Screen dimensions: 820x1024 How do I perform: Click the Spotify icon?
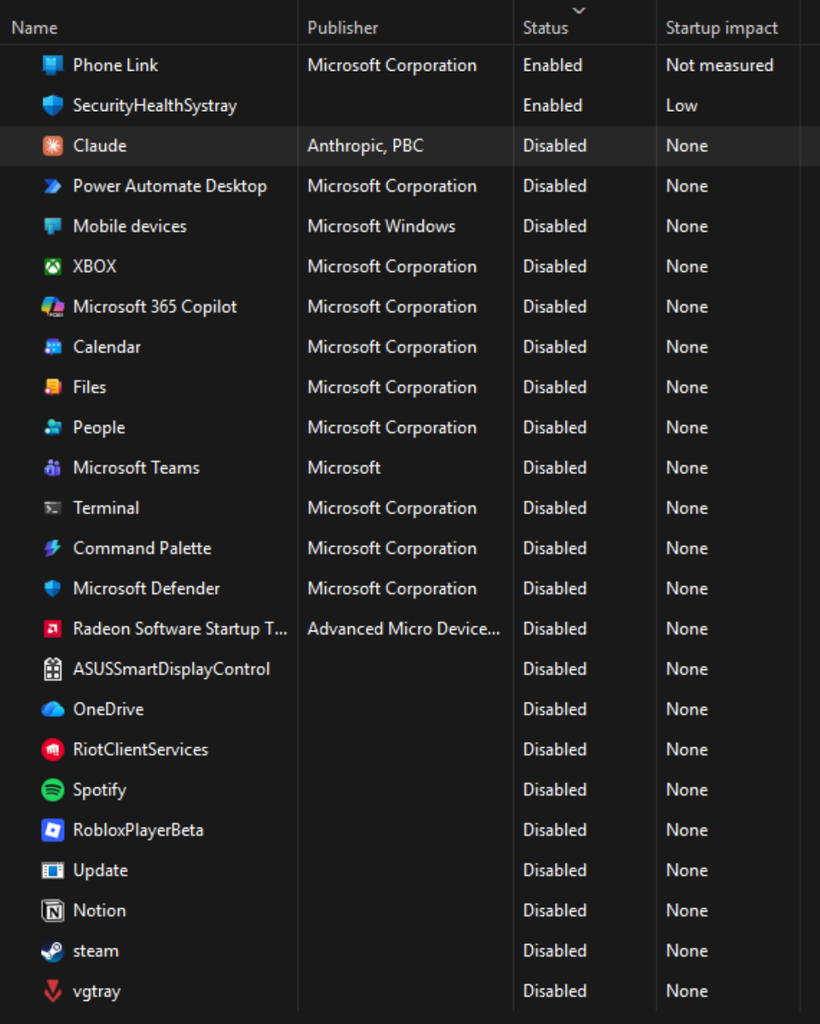[53, 790]
